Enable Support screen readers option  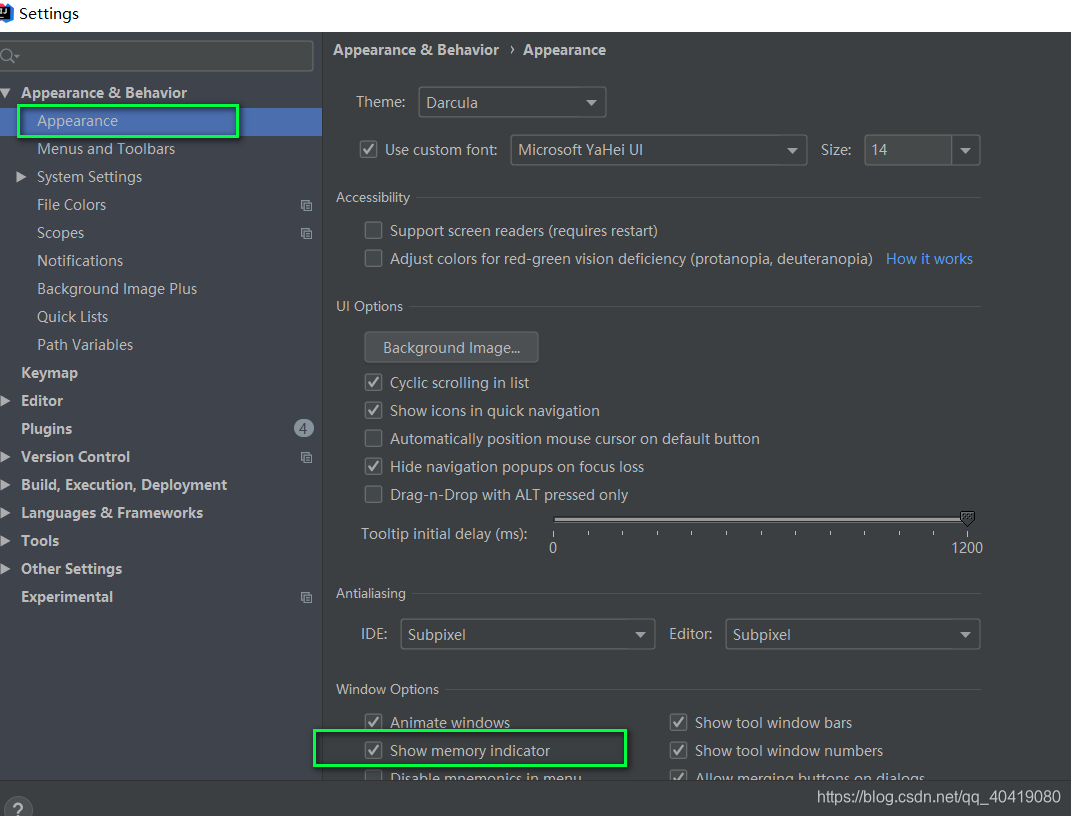(373, 230)
